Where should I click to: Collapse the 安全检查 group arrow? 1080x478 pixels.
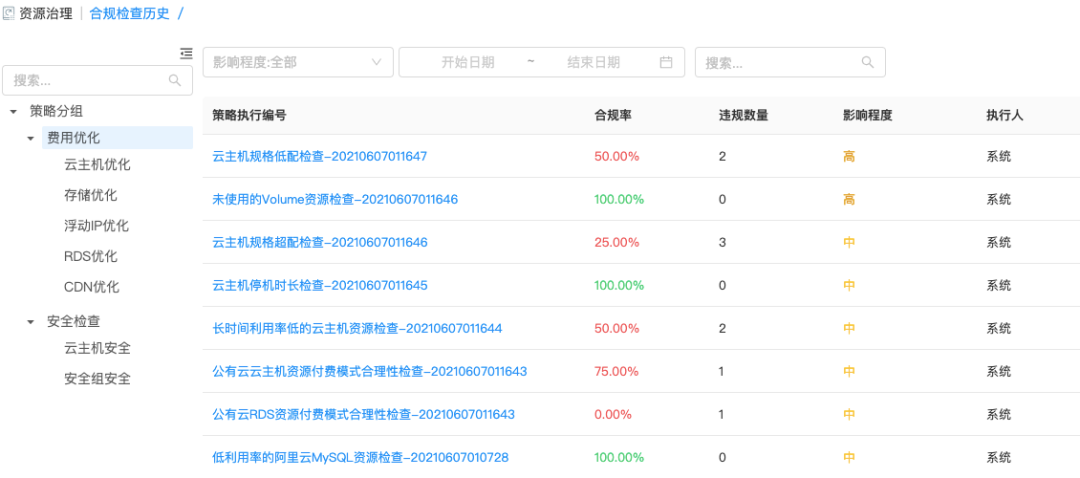click(x=30, y=322)
